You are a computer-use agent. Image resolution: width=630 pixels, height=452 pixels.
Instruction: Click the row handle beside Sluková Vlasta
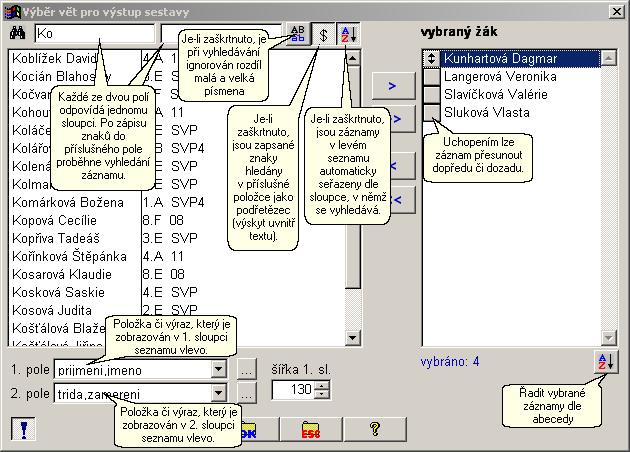tap(432, 112)
